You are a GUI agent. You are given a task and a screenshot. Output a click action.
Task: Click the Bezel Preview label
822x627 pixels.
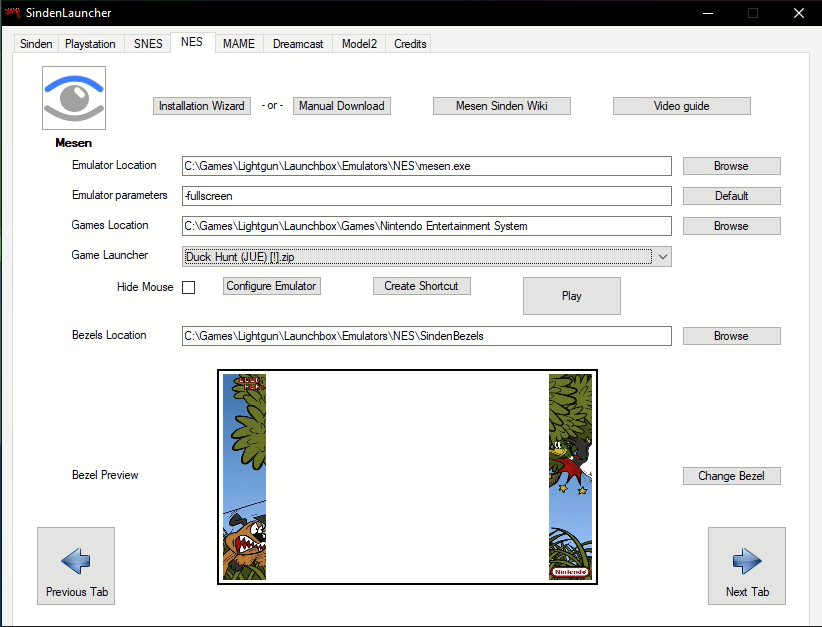pyautogui.click(x=105, y=475)
